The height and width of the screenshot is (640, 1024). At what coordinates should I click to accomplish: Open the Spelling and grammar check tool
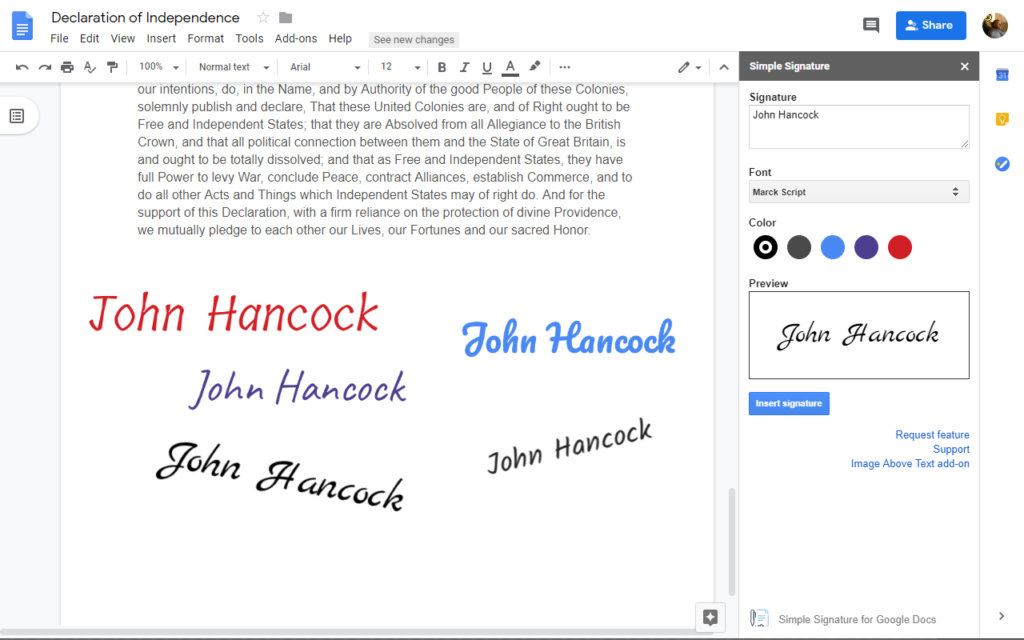click(90, 66)
